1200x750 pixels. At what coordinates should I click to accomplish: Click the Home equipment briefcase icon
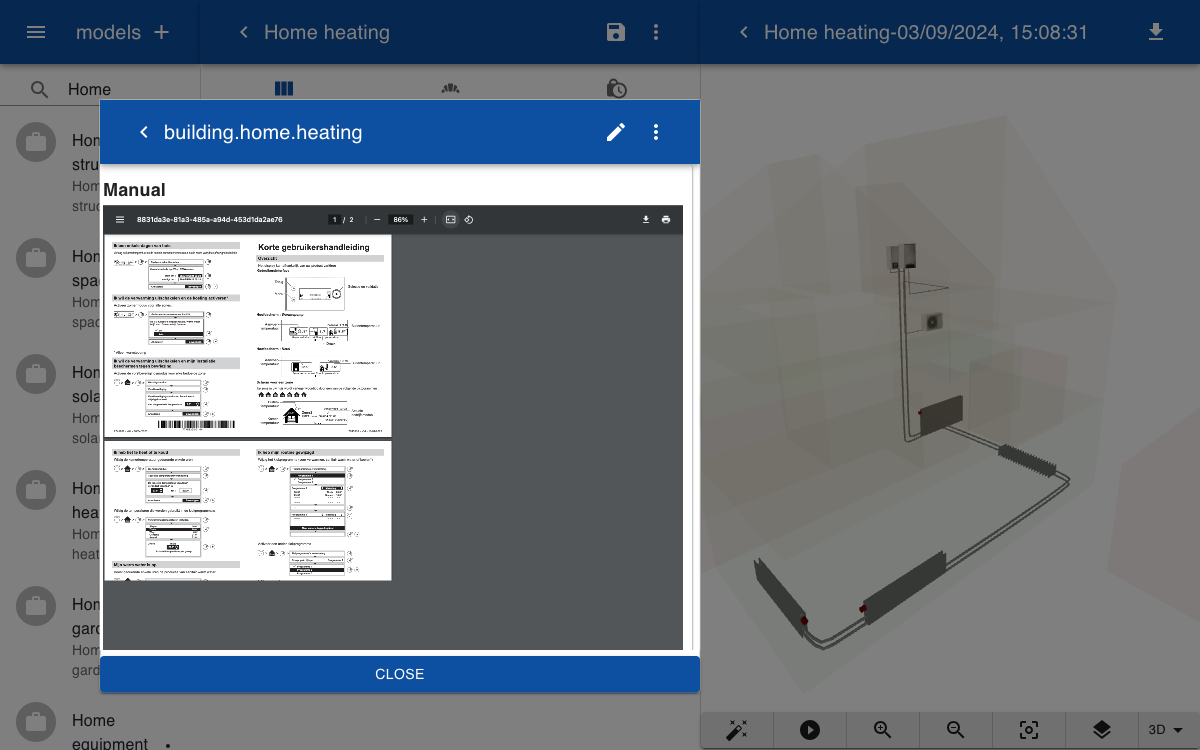click(35, 723)
